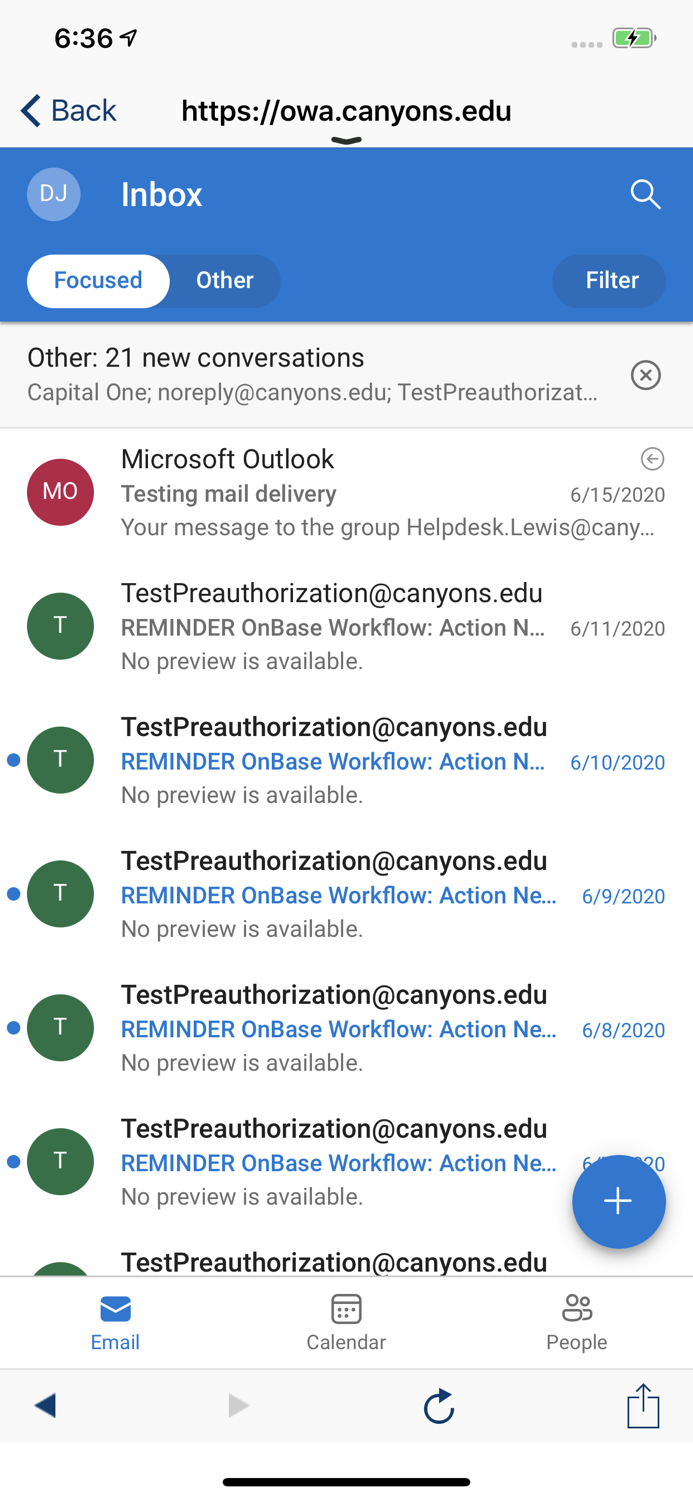Open the DJ account avatar
The width and height of the screenshot is (693, 1500).
(54, 194)
